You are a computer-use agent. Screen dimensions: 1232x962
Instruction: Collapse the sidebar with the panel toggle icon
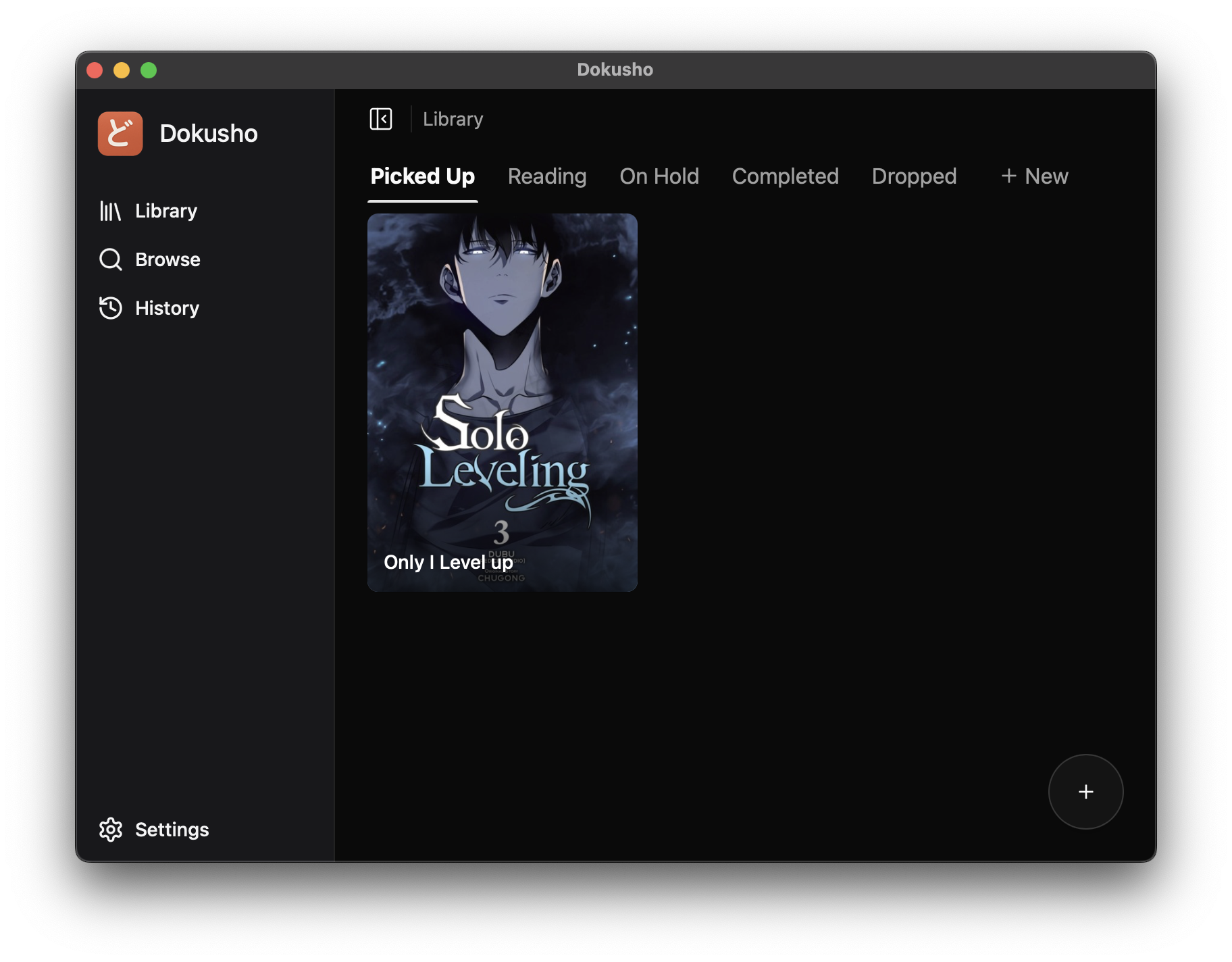[381, 119]
